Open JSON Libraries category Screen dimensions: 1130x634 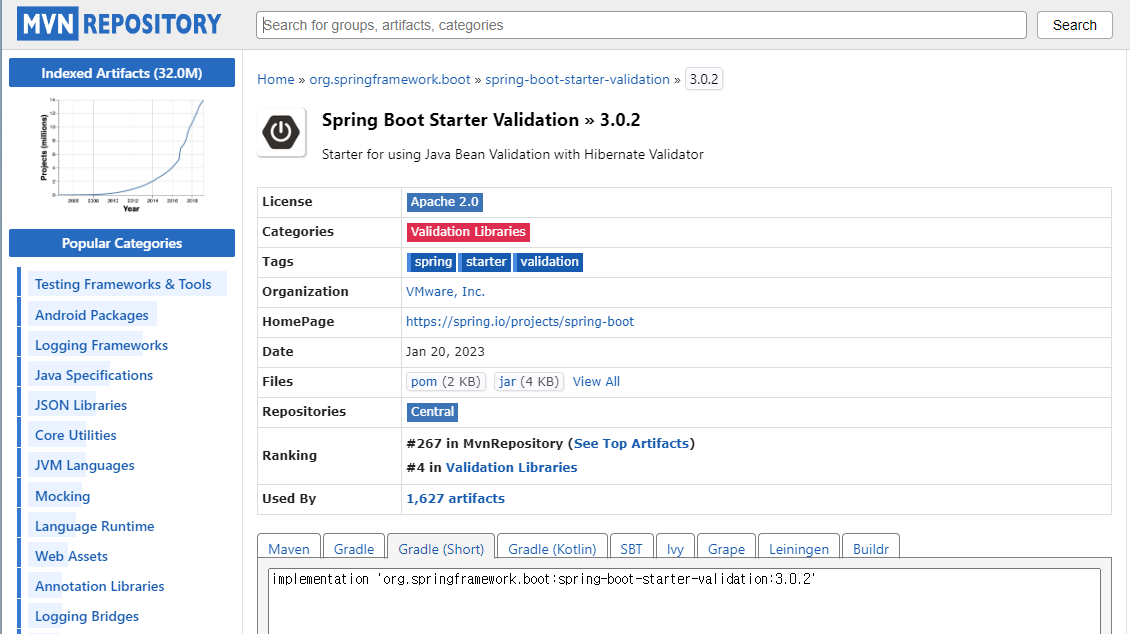coord(81,405)
